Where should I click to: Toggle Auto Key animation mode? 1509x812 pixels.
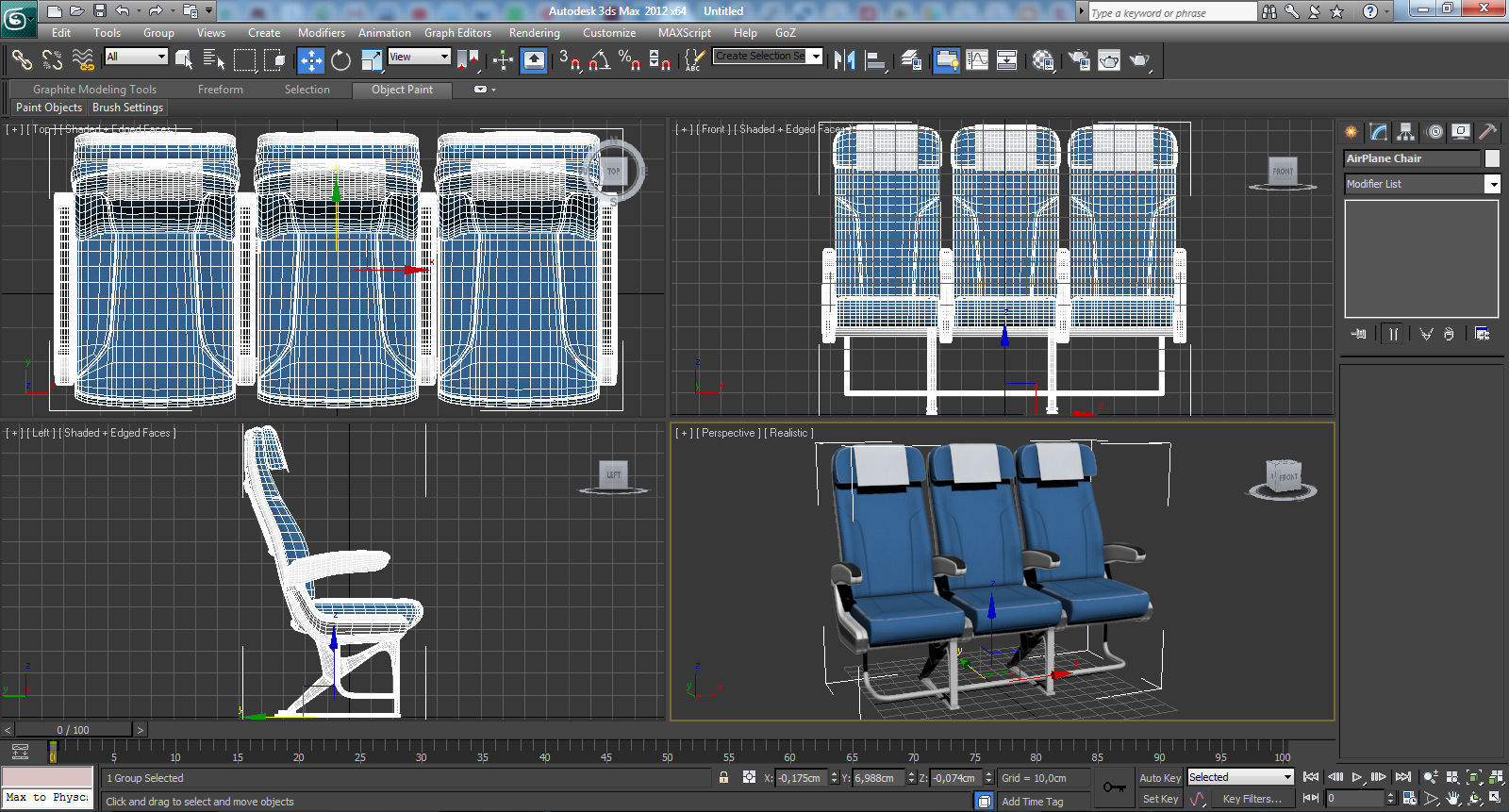point(1160,778)
